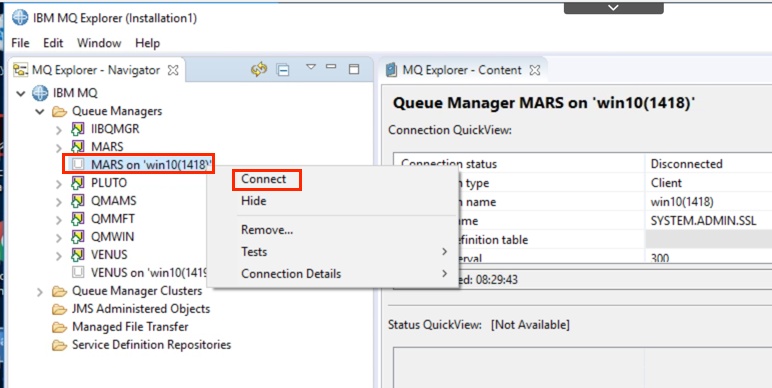Select the Service Definition Repositories tree item

[x=152, y=345]
